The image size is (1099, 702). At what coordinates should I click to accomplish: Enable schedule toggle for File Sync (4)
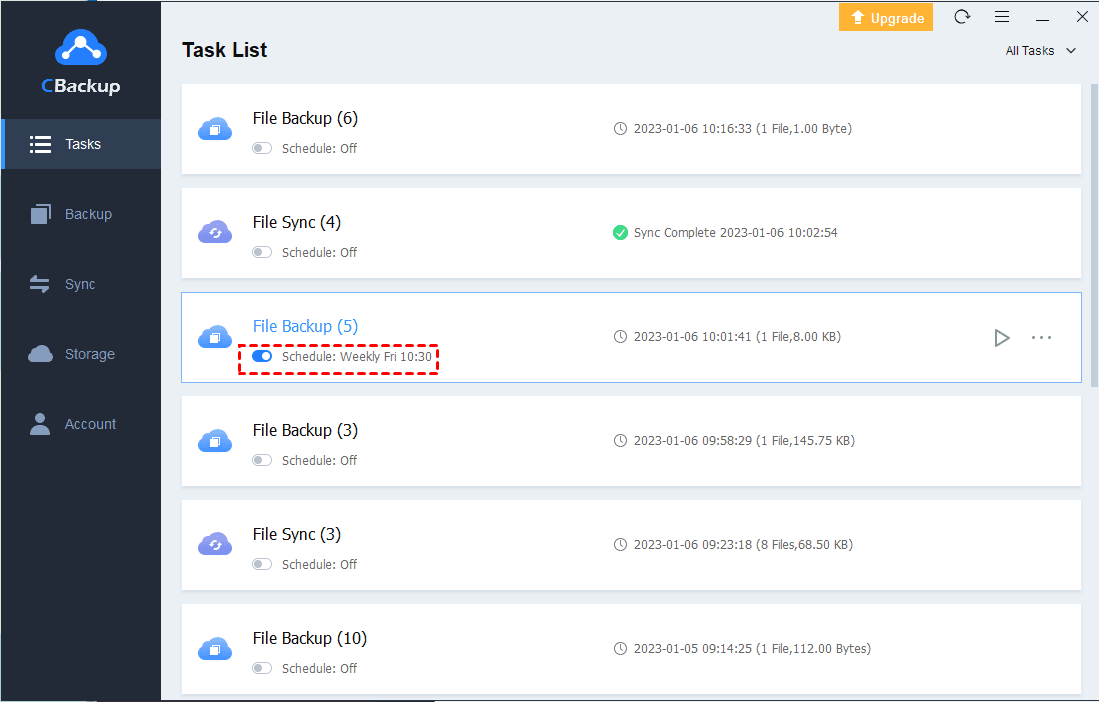[x=262, y=252]
